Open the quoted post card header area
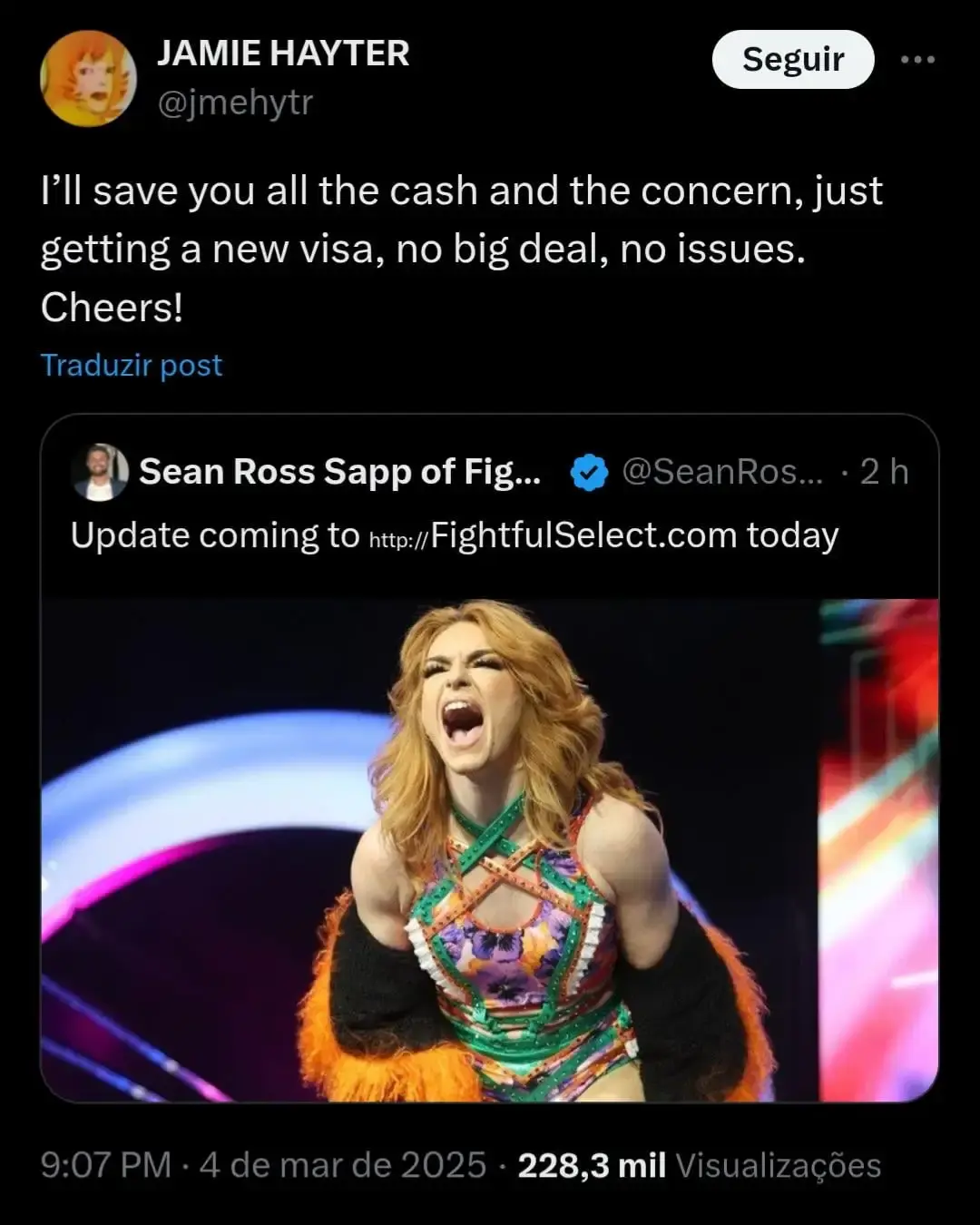The image size is (980, 1225). pos(490,472)
